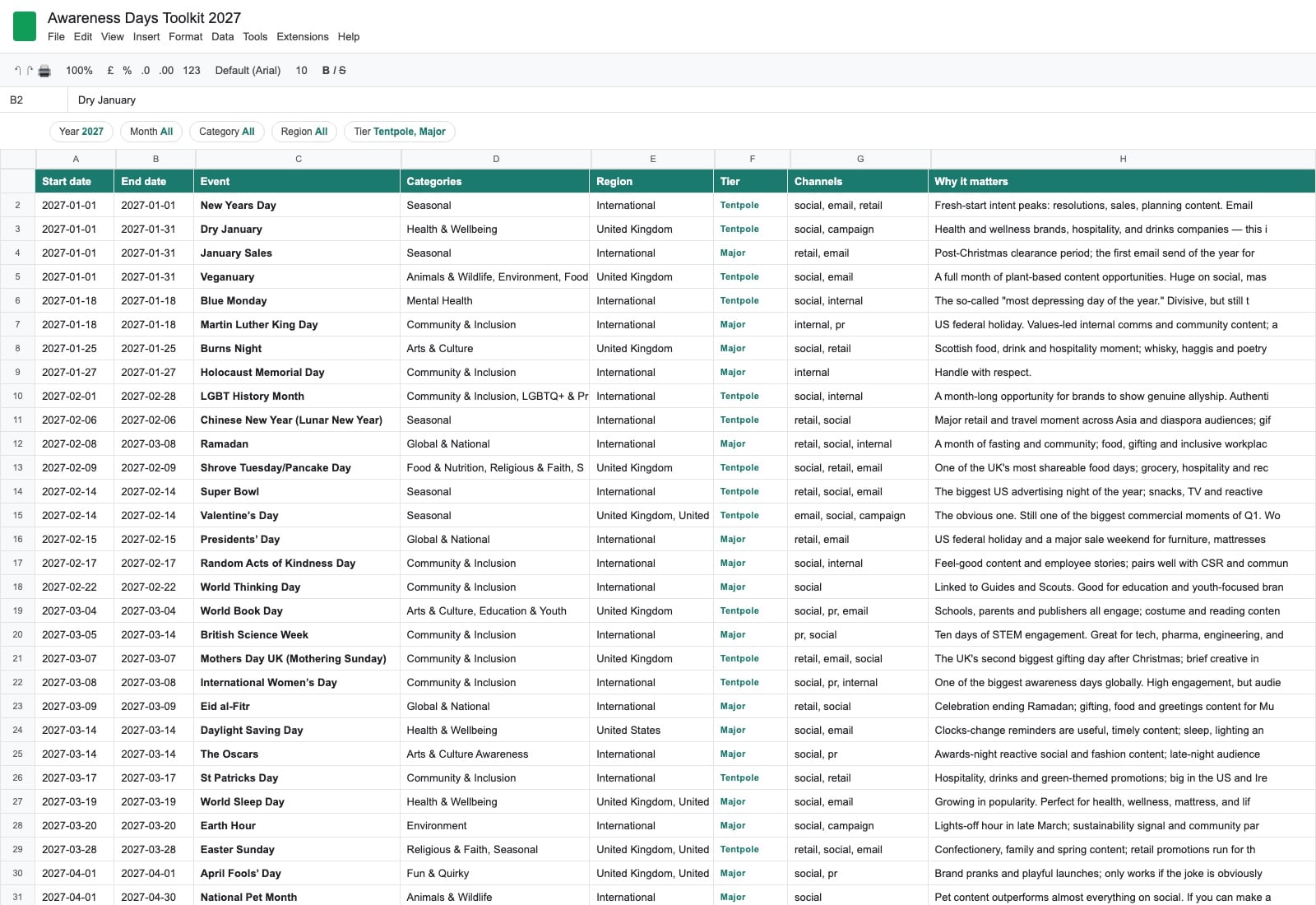Open the Category All filter chip
This screenshot has height=905, width=1316.
tap(227, 132)
